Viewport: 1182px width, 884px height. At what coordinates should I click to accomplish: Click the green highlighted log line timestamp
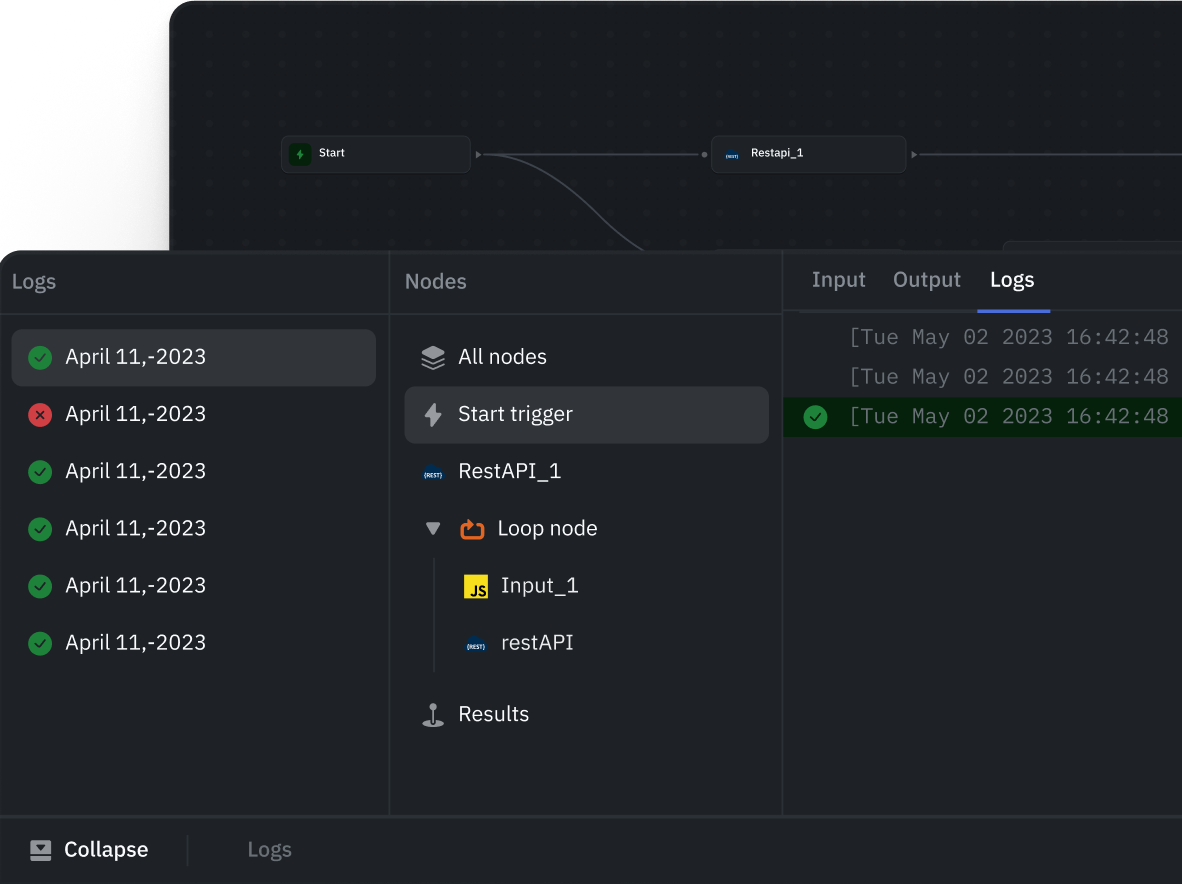[1009, 417]
